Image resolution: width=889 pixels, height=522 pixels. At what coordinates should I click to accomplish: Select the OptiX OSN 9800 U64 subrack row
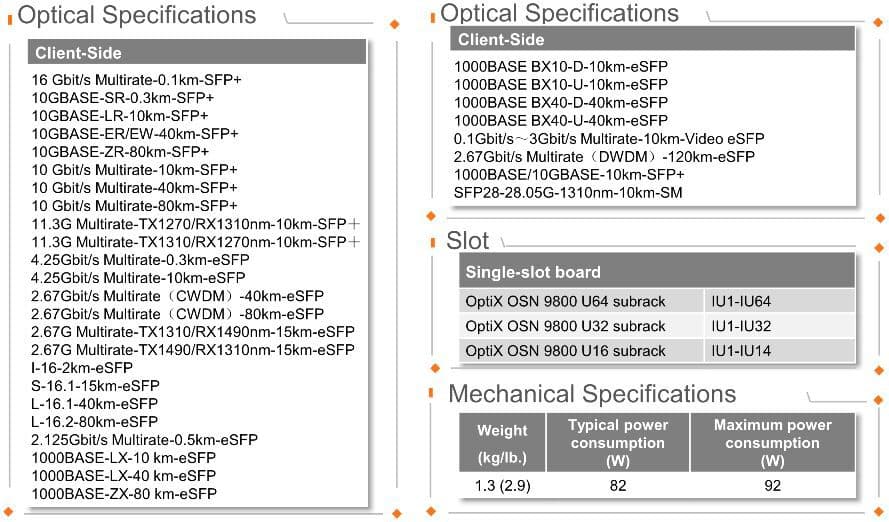pos(657,302)
